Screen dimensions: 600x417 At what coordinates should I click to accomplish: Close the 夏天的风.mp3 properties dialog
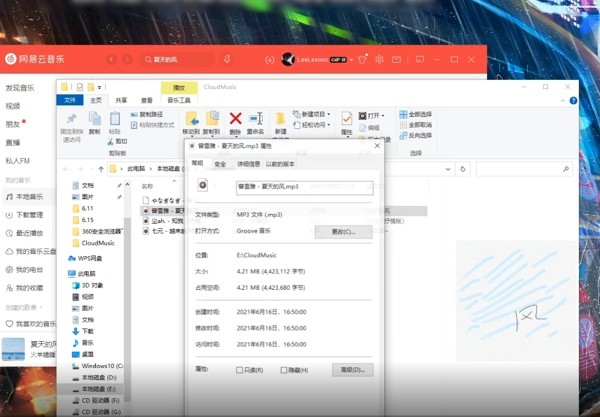click(377, 146)
